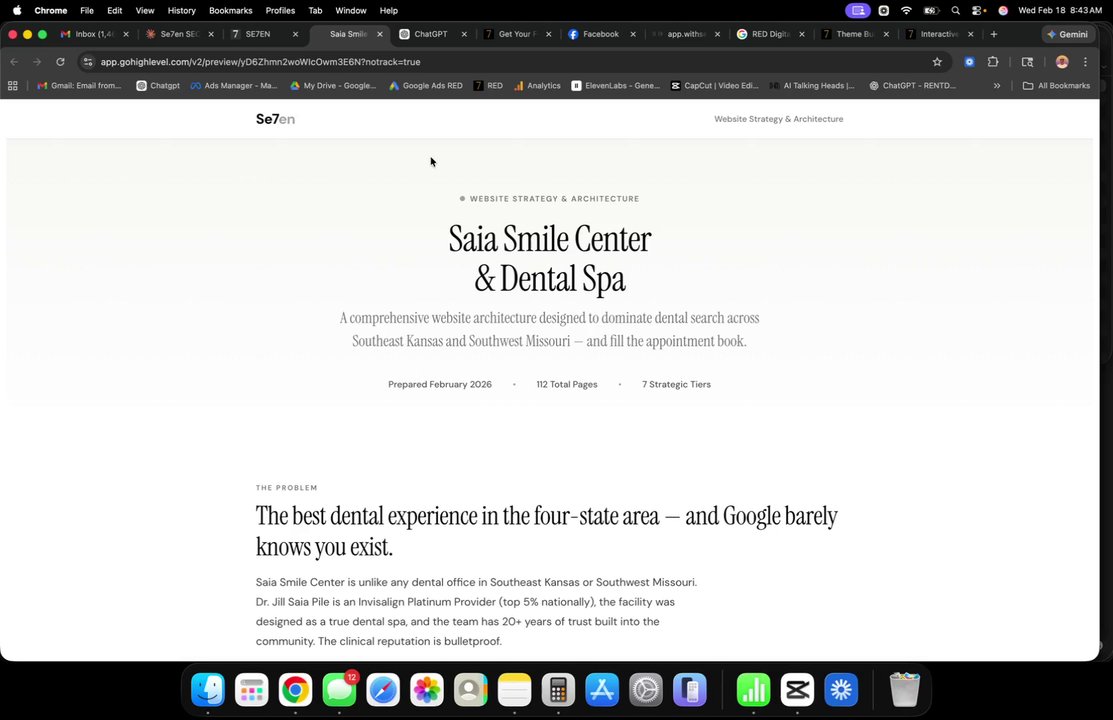
Task: Click the battery status icon
Action: coord(931,11)
